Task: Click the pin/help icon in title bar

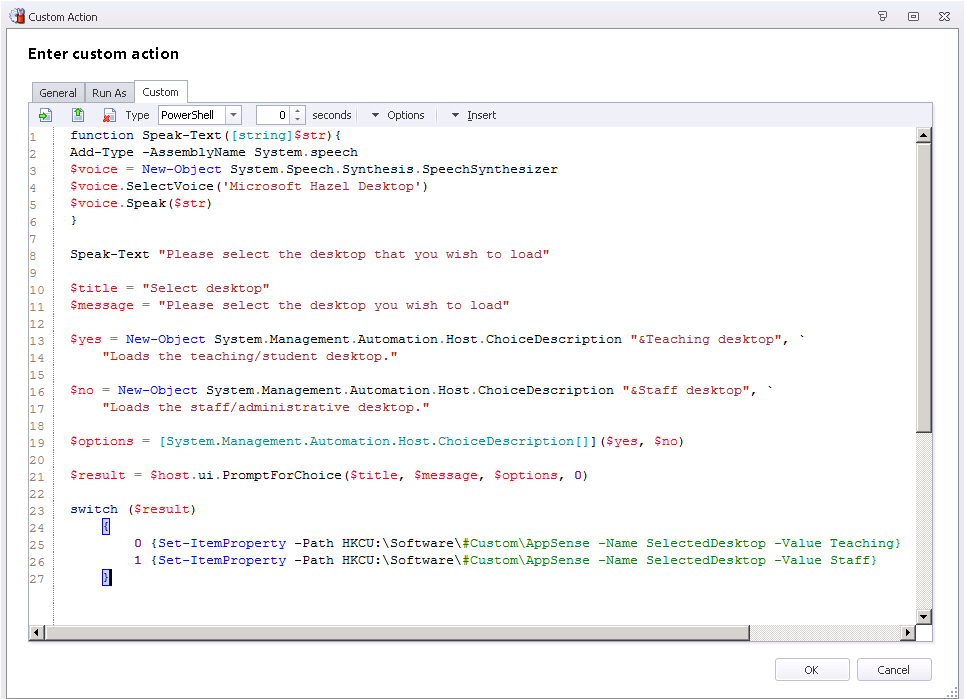Action: [x=883, y=17]
